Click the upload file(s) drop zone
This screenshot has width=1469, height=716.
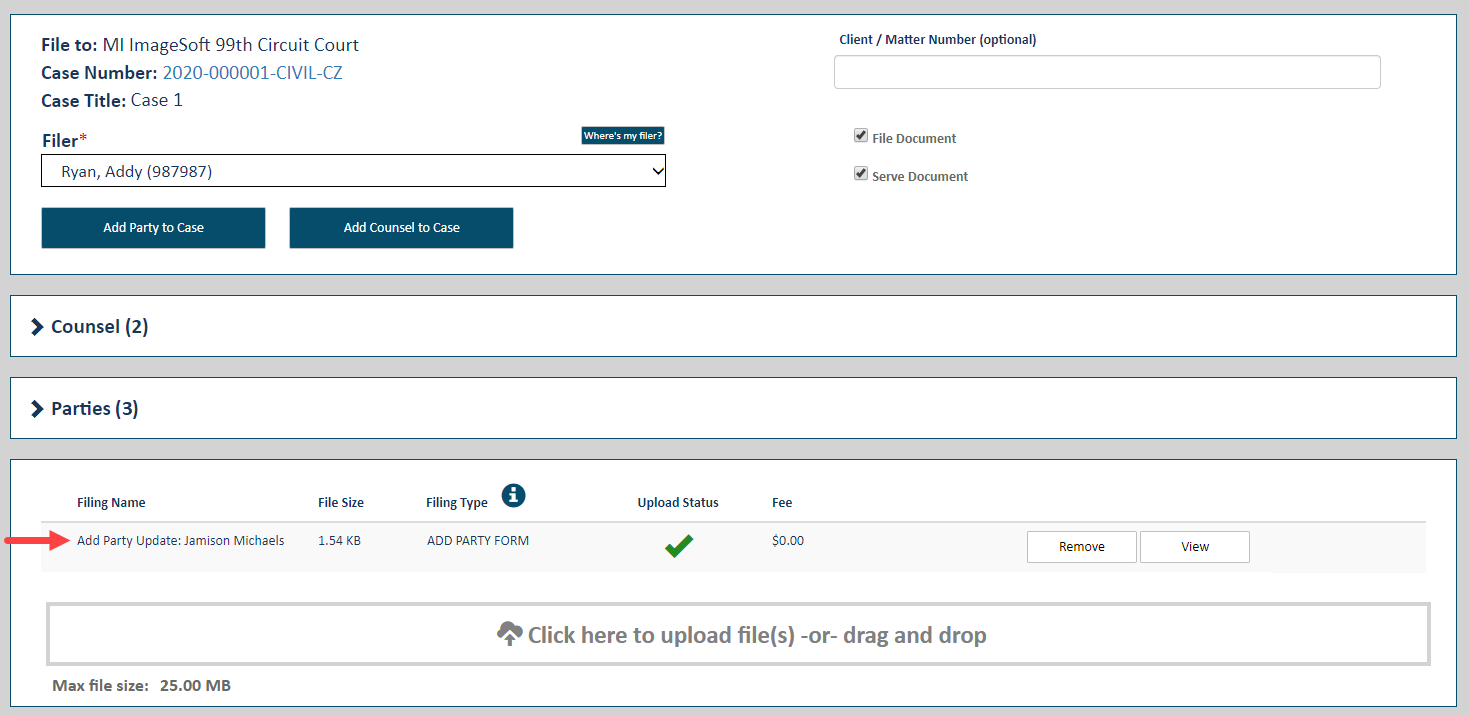[x=738, y=634]
